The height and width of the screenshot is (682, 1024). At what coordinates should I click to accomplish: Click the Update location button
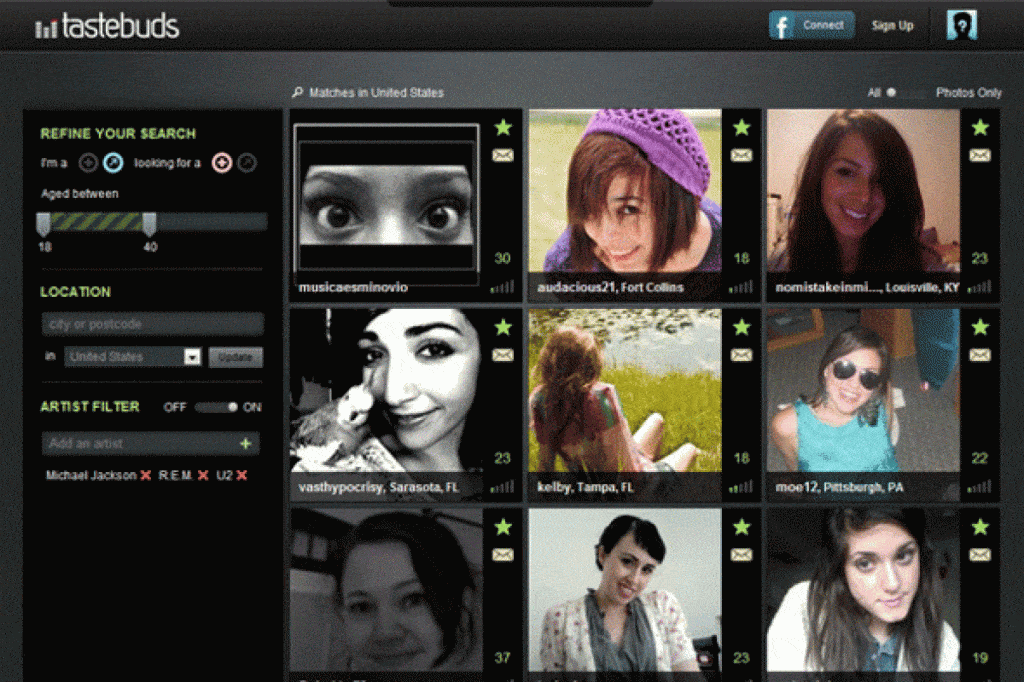pos(236,357)
